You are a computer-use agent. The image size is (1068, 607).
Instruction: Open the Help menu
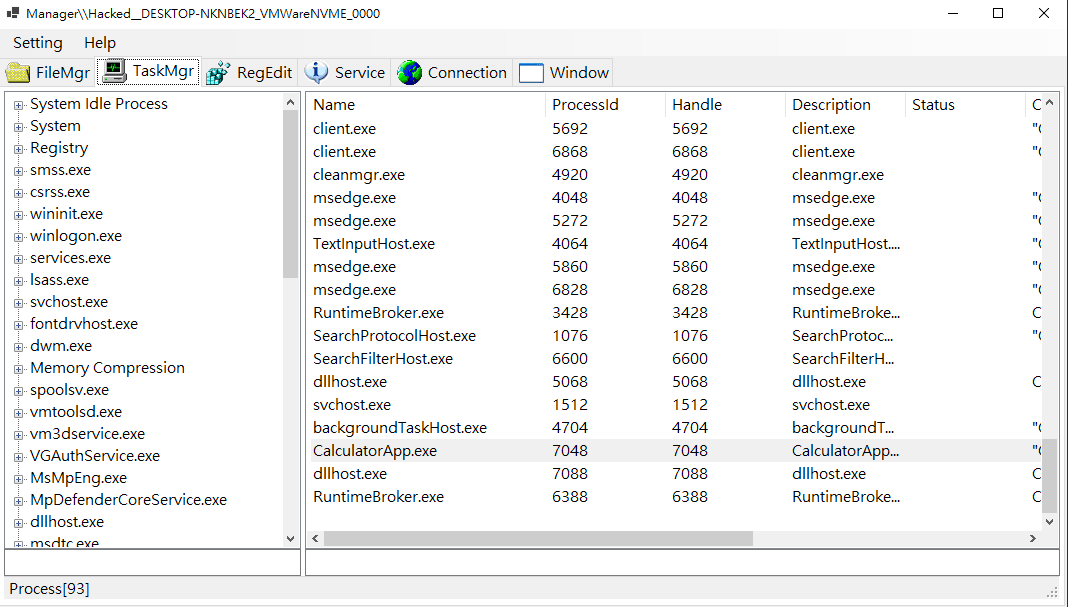[100, 43]
